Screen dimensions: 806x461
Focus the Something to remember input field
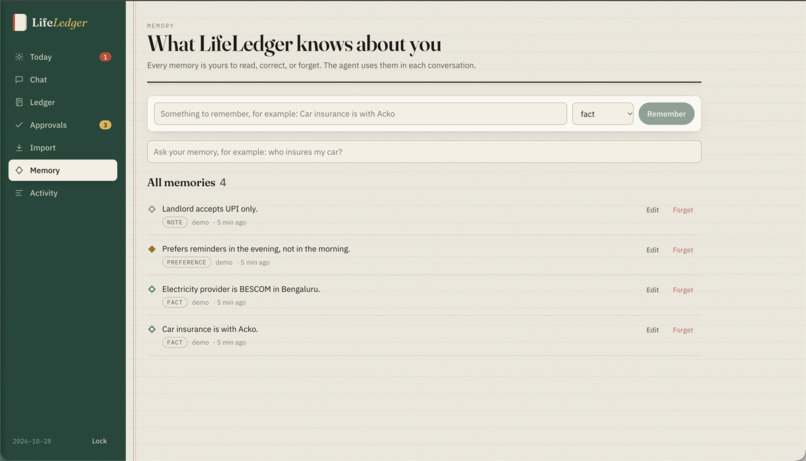coord(360,114)
